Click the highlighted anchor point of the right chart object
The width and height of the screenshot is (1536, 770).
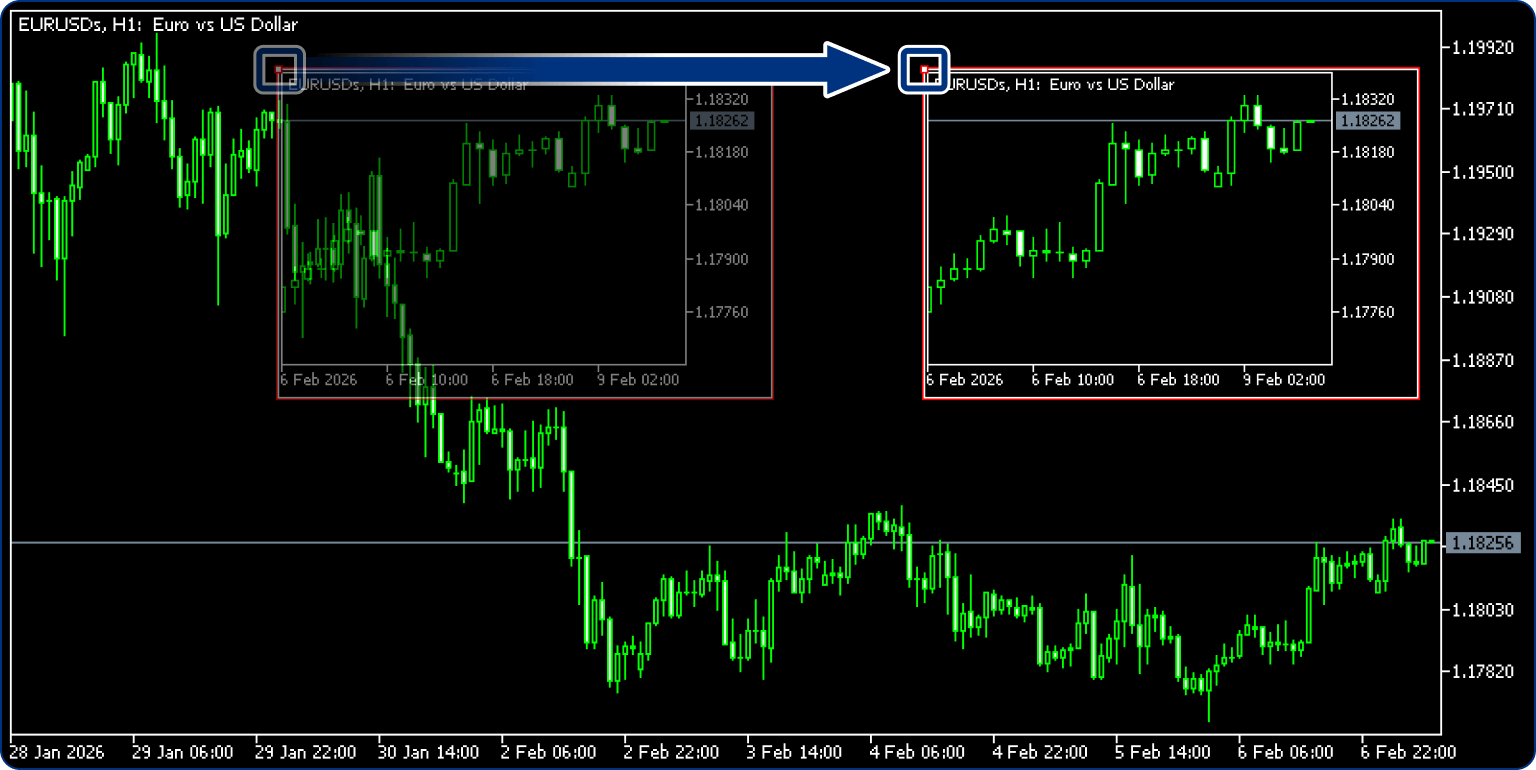coord(925,70)
